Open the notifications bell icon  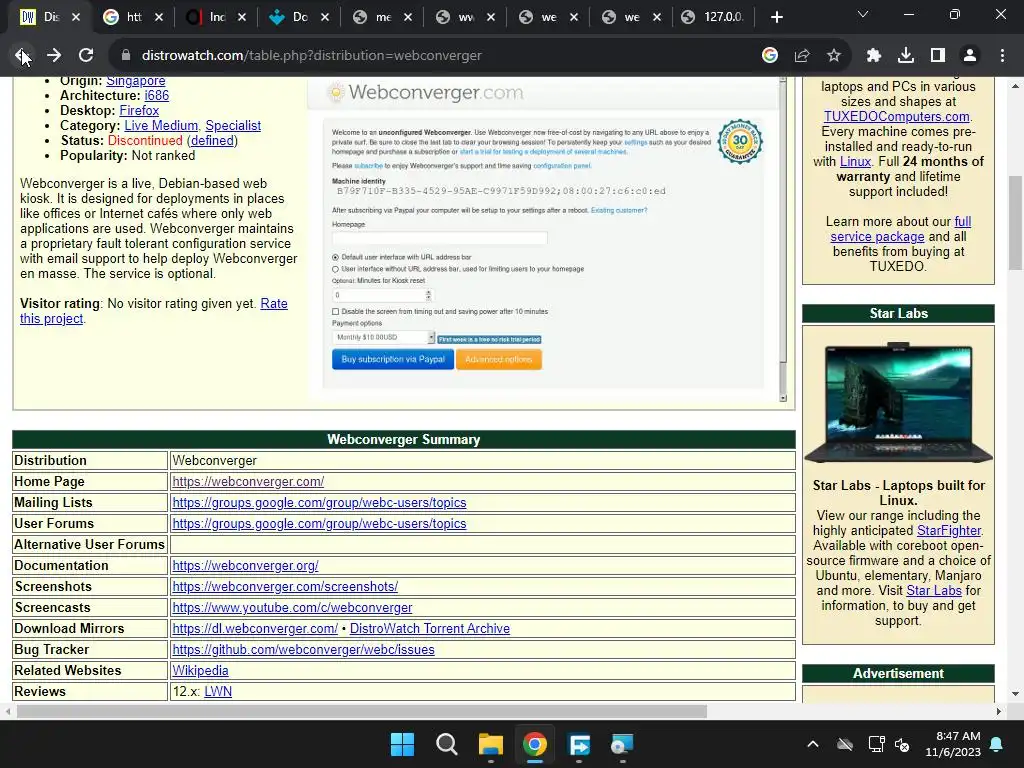tap(997, 744)
